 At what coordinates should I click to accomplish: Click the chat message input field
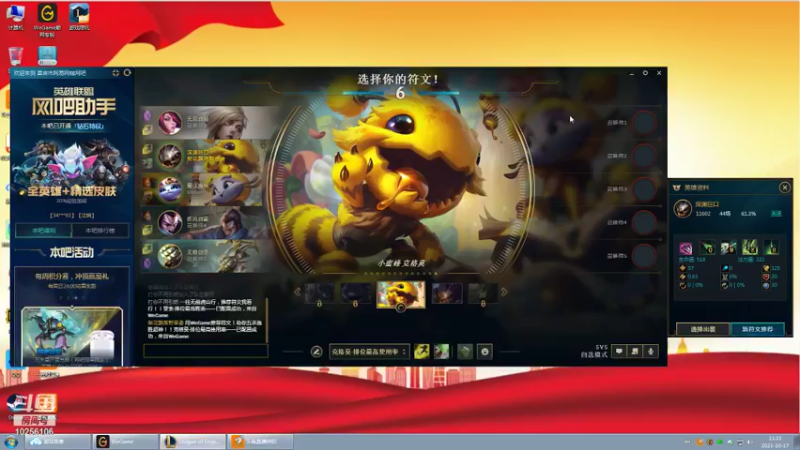(x=206, y=351)
